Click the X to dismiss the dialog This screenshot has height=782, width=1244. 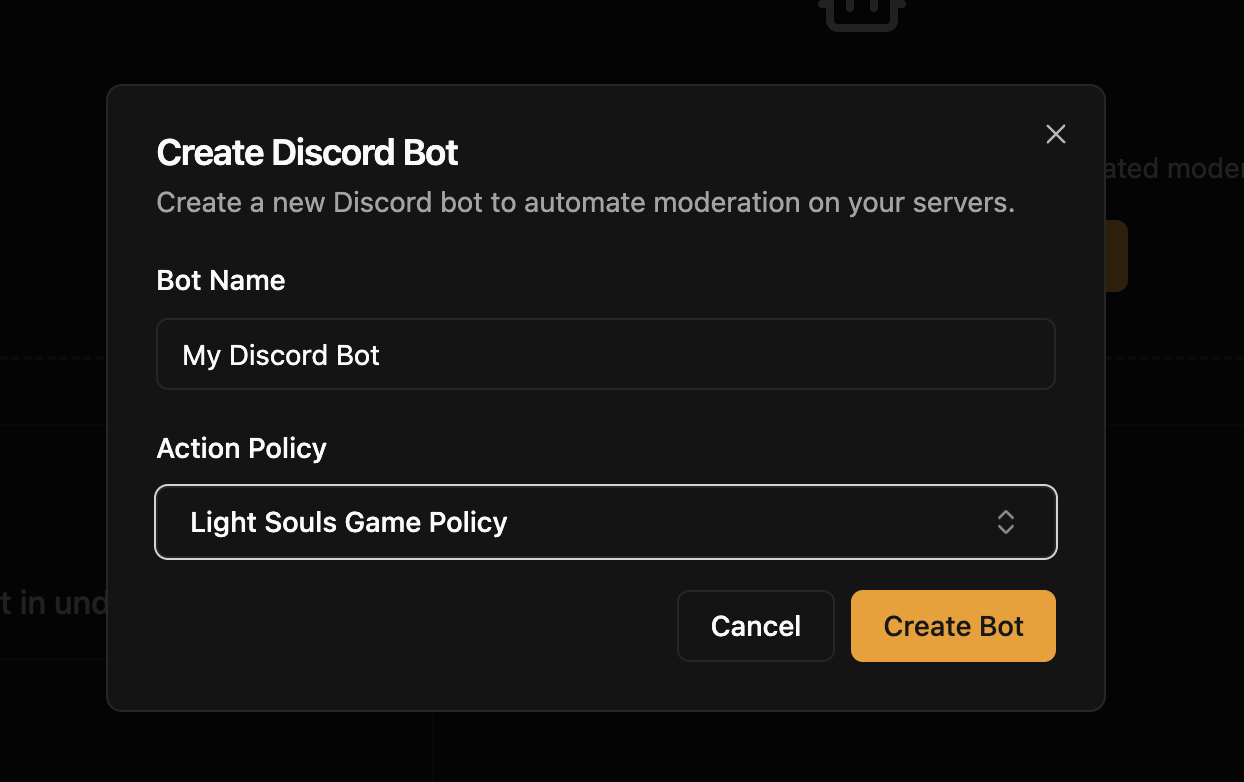pyautogui.click(x=1055, y=133)
